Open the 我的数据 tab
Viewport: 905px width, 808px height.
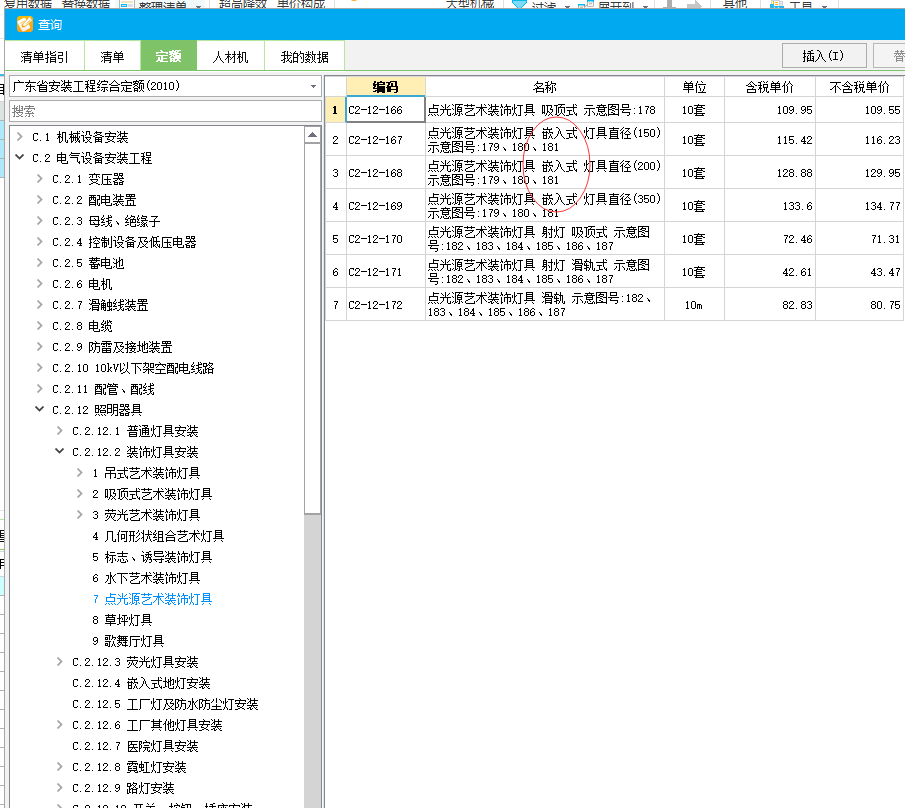tap(304, 57)
